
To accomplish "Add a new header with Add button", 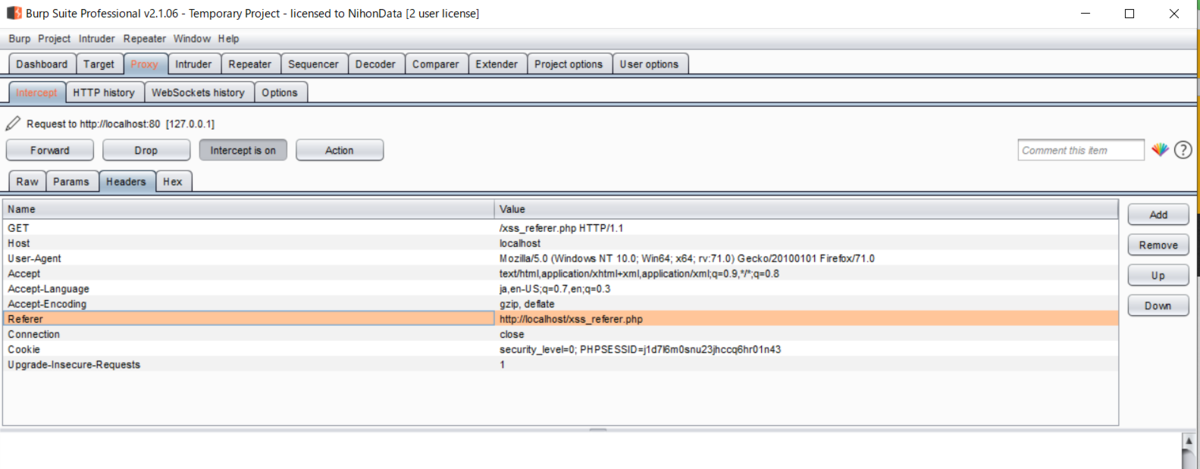I will tap(1158, 215).
